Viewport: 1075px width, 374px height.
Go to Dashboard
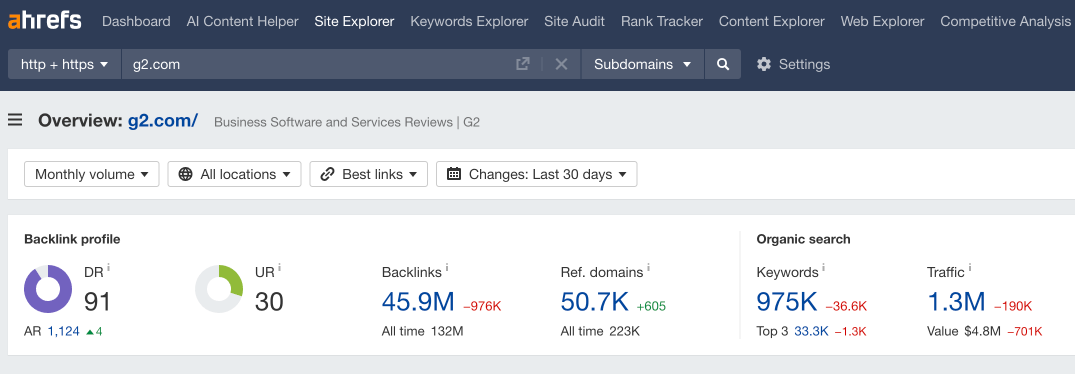click(136, 21)
